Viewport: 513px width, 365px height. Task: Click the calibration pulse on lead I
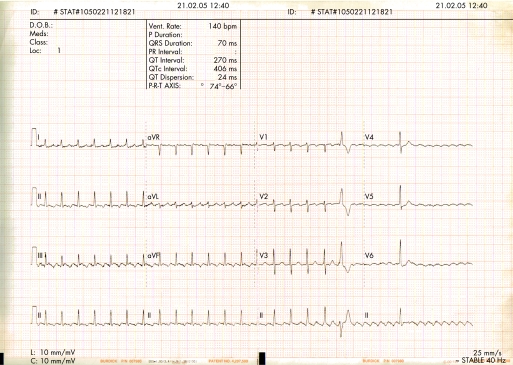(x=34, y=137)
